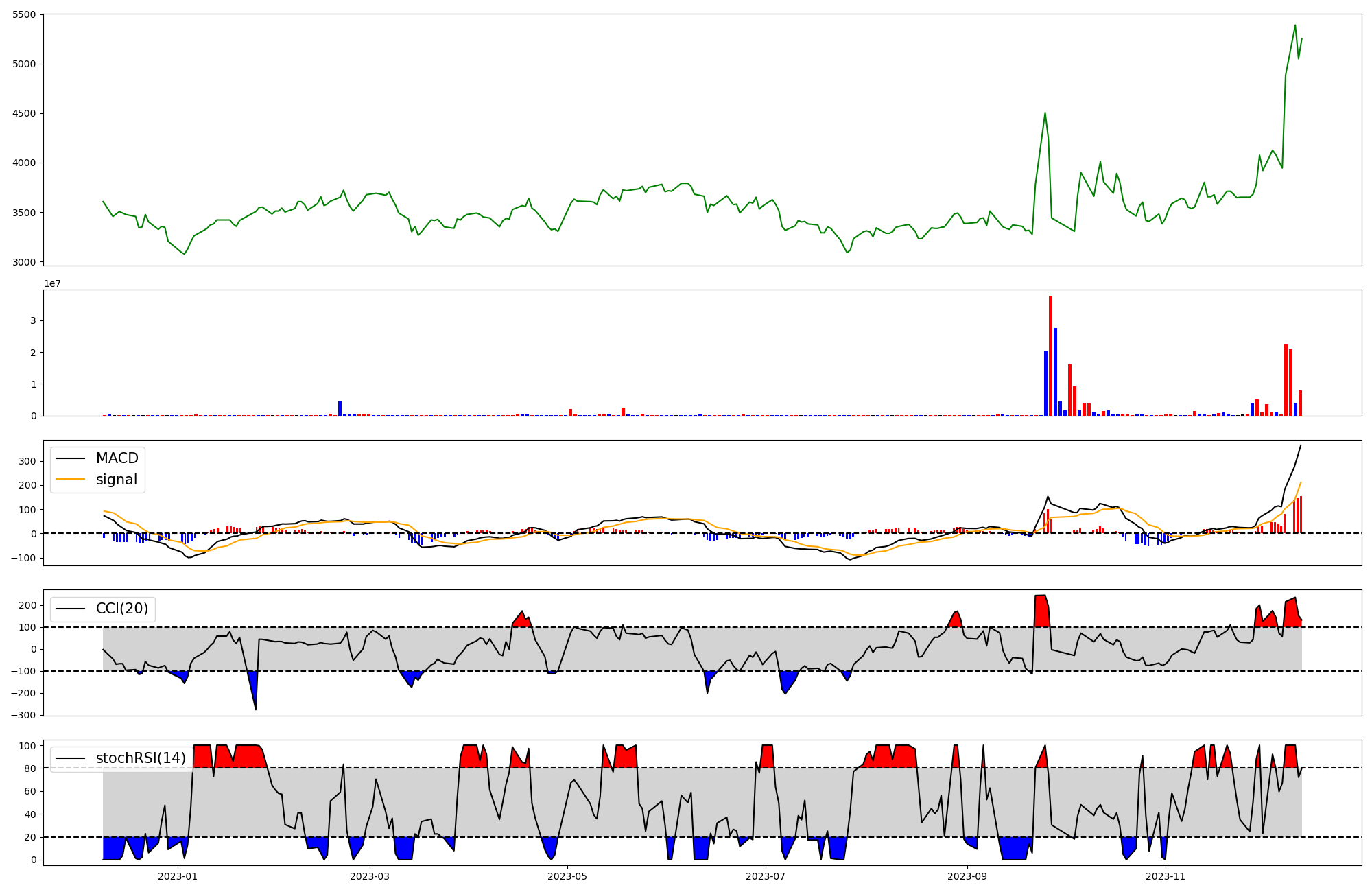This screenshot has height=892, width=1372.
Task: Click the small blue volume bar in late February
Action: click(x=340, y=408)
